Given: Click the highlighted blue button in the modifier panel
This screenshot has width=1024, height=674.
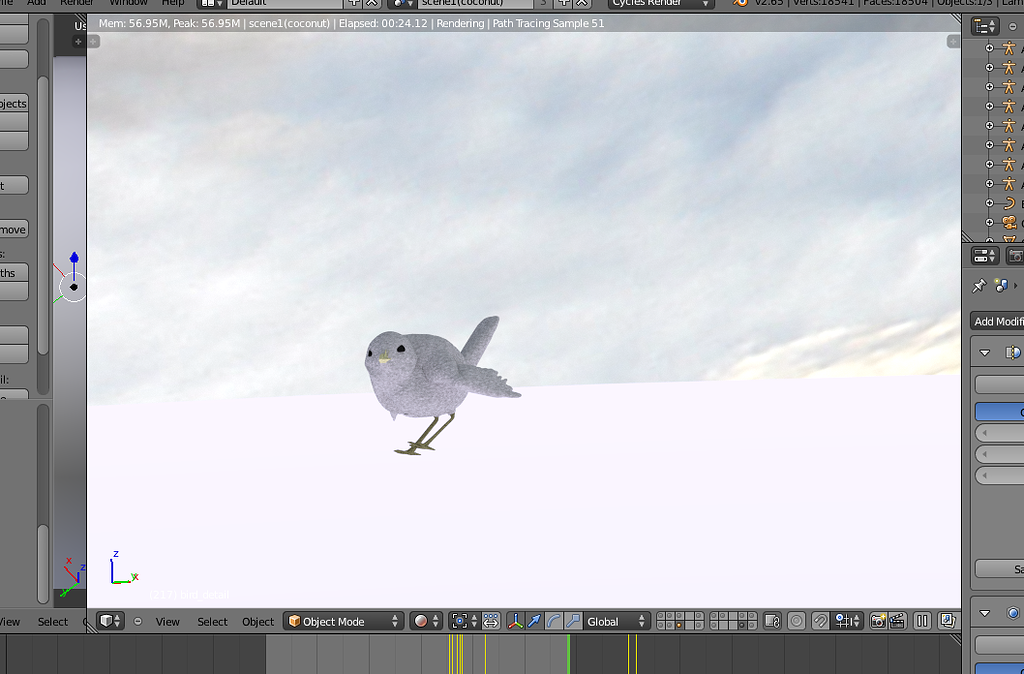Looking at the screenshot, I should [1000, 411].
